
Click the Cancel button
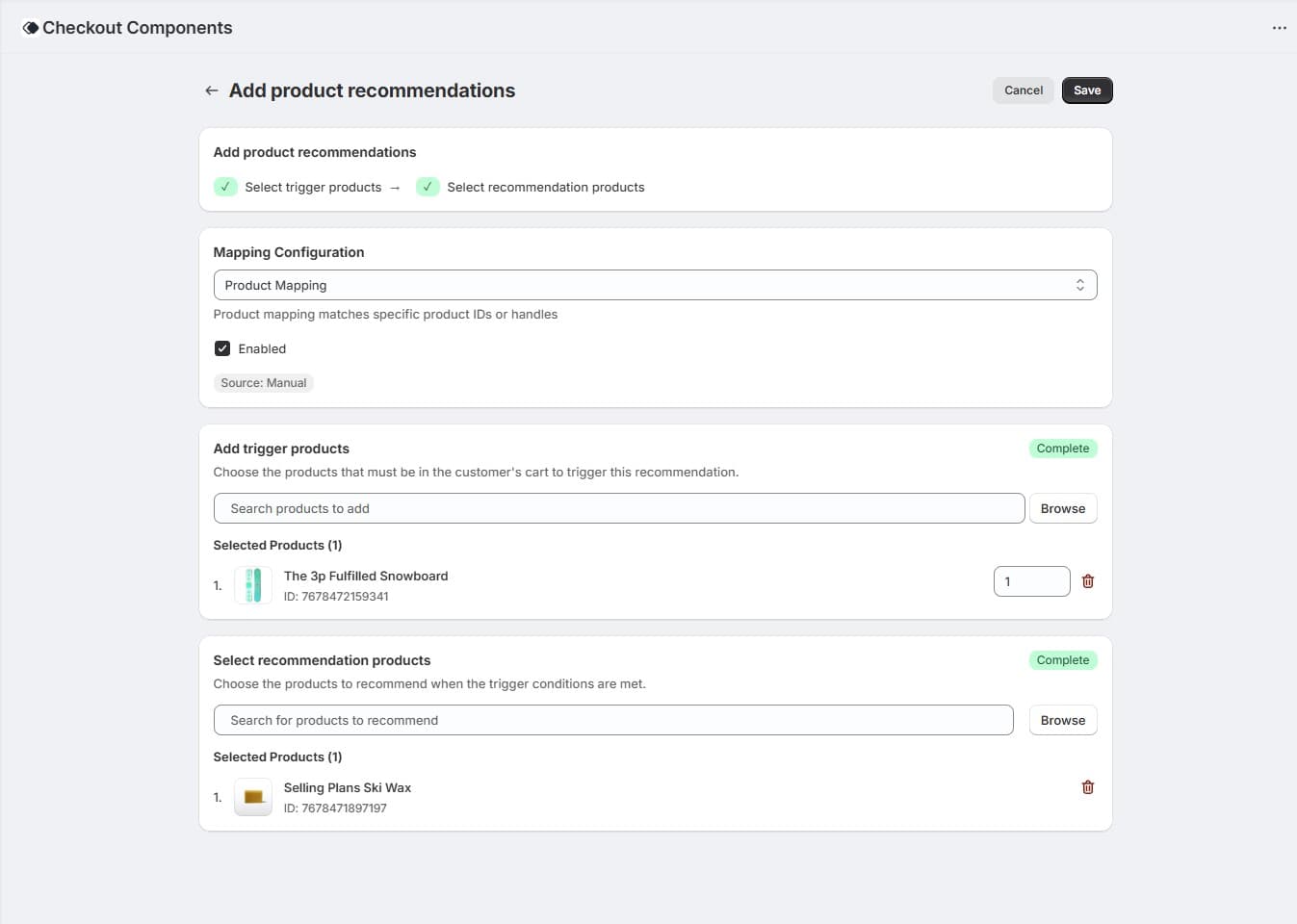[1024, 90]
